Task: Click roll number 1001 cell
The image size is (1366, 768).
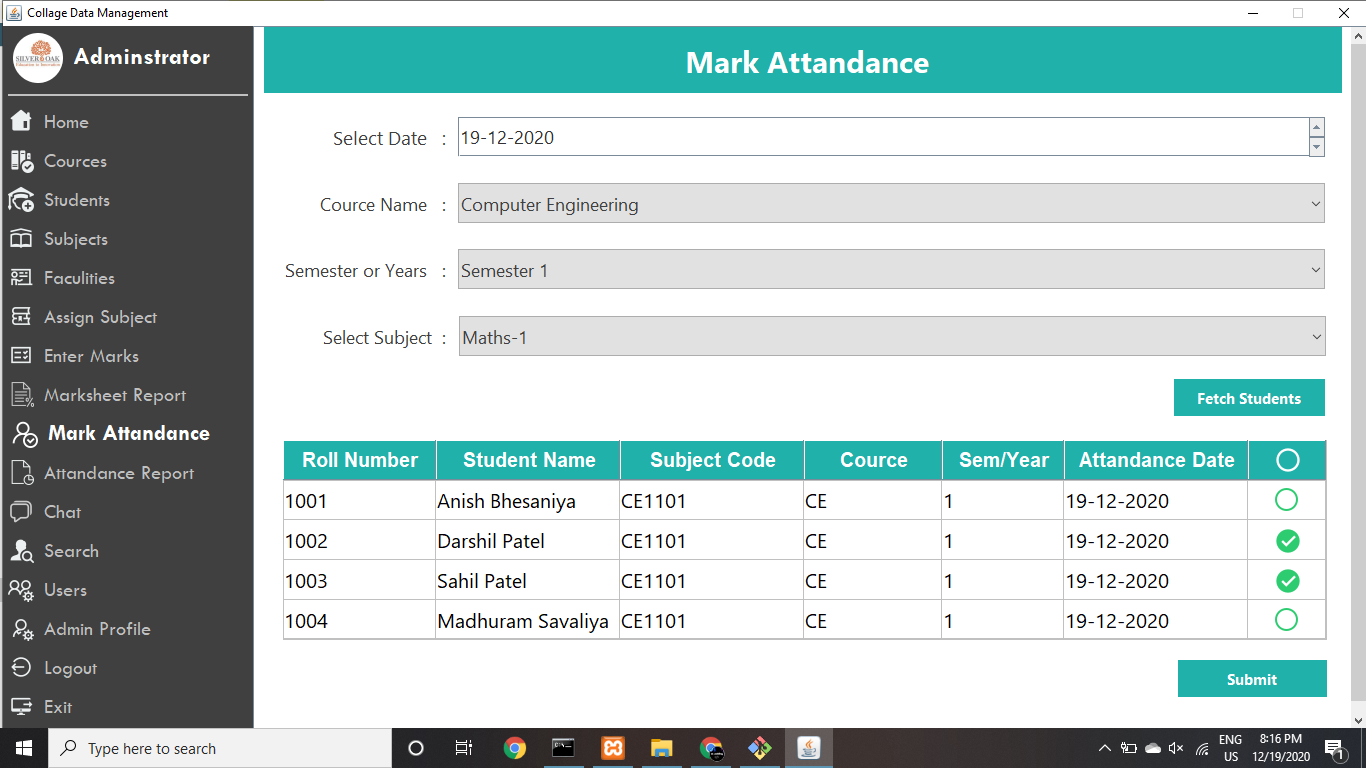Action: click(x=360, y=501)
